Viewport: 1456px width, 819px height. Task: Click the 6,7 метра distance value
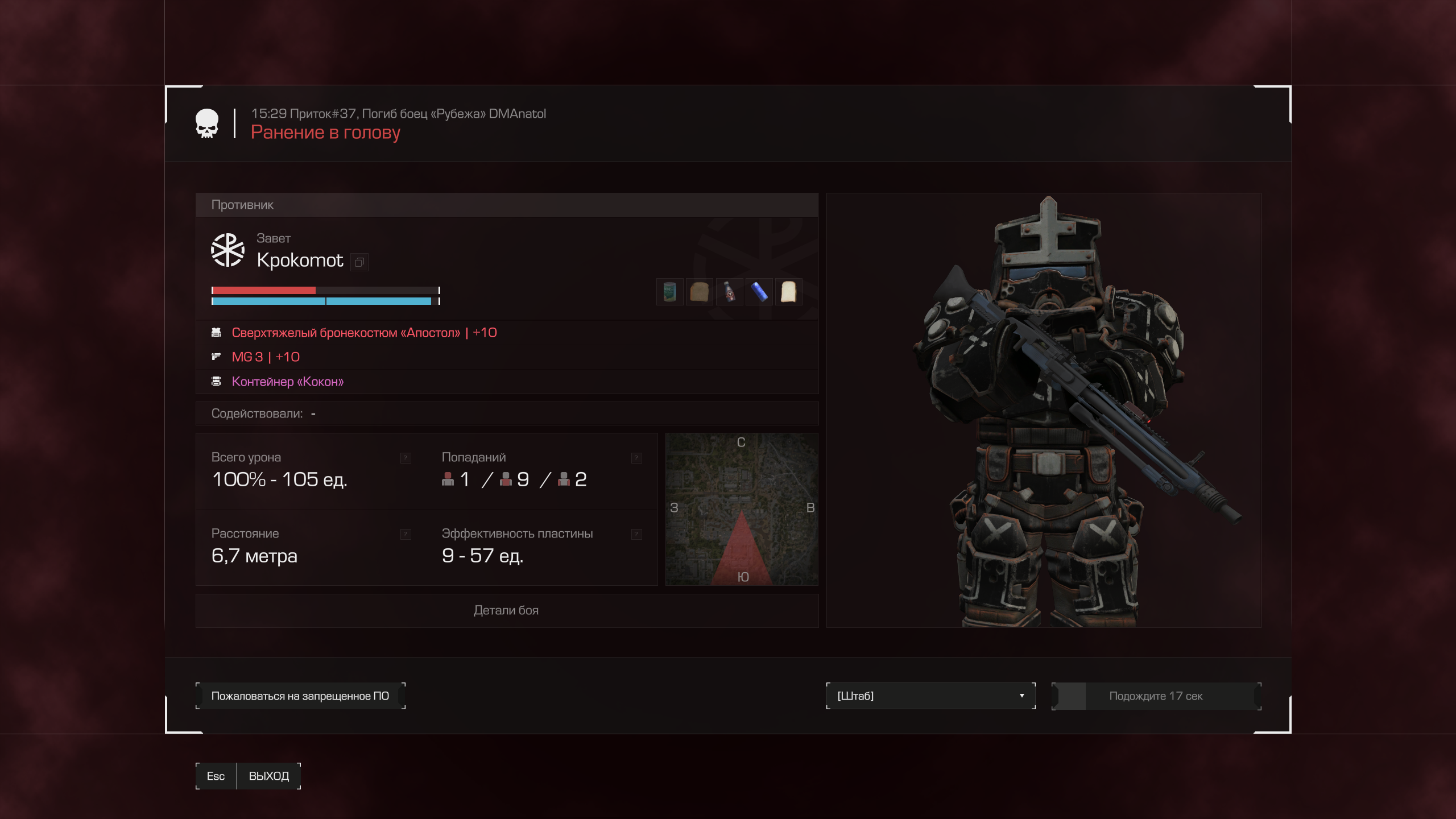point(254,556)
